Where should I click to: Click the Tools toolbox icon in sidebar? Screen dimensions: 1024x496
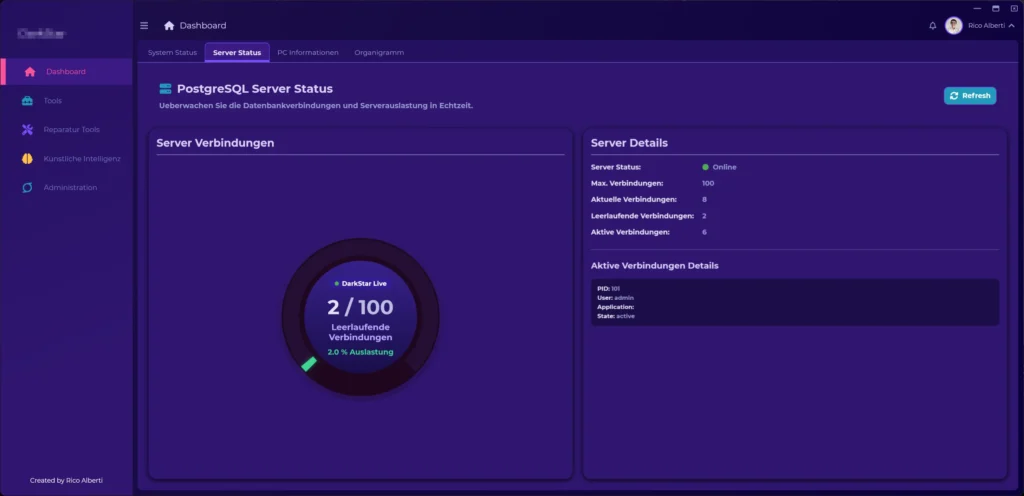click(x=27, y=101)
